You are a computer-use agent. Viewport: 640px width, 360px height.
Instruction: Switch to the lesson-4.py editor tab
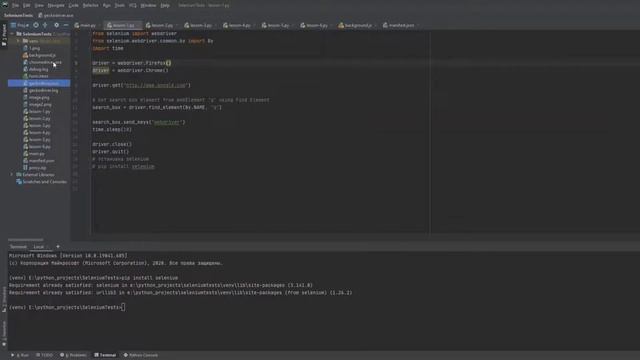pyautogui.click(x=238, y=25)
